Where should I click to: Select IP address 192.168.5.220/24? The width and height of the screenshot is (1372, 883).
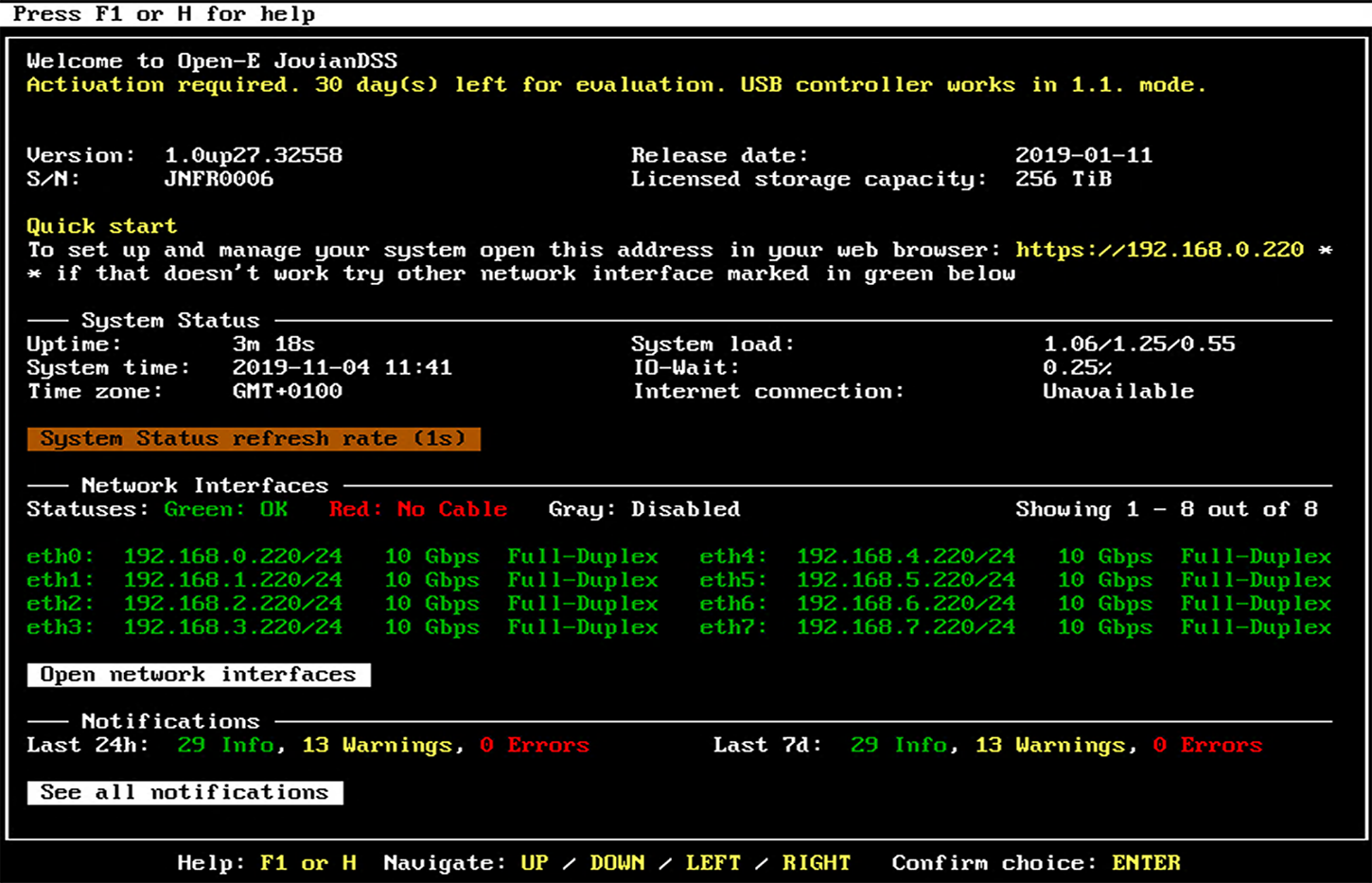(x=906, y=580)
